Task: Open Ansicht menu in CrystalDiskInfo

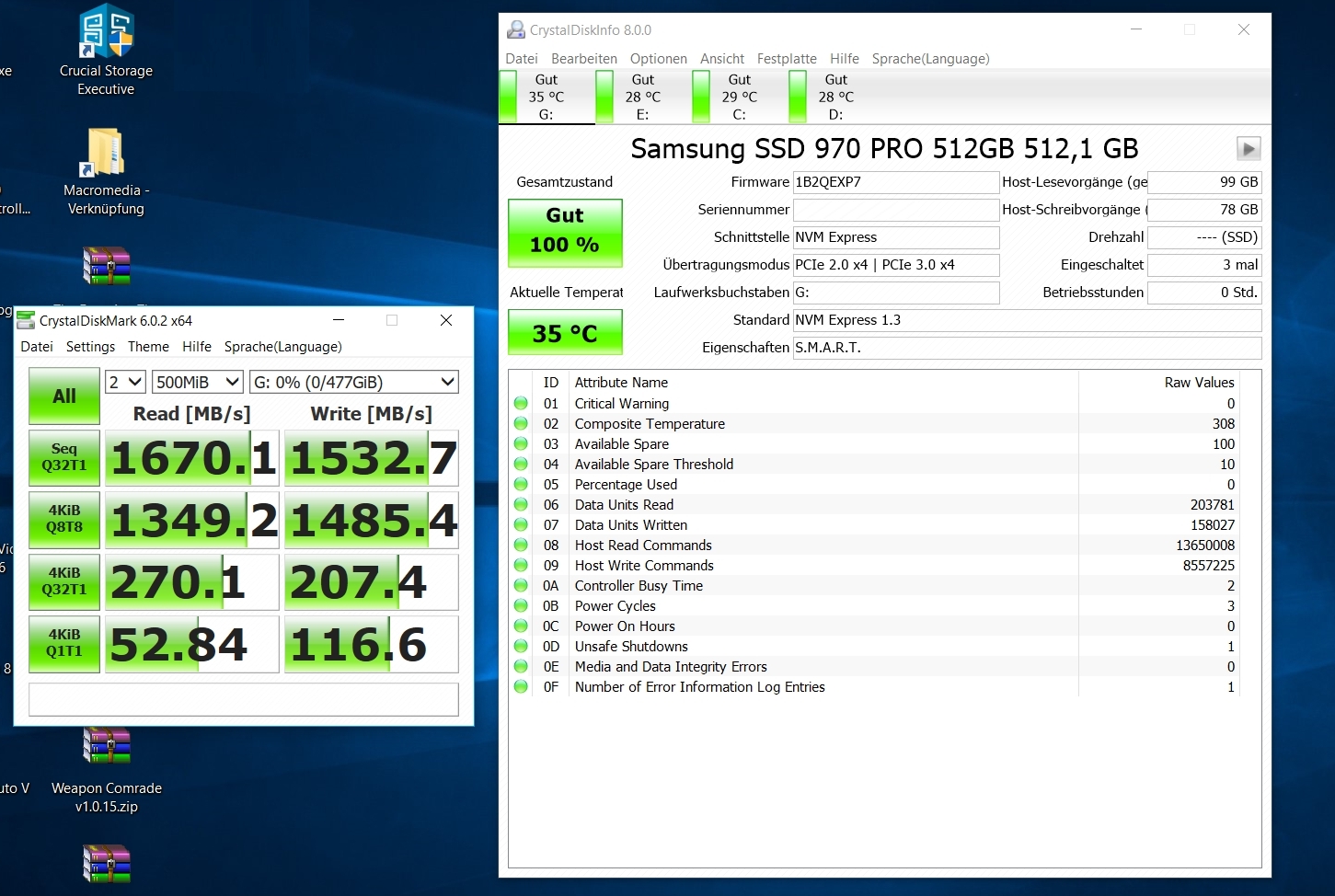Action: pos(722,59)
